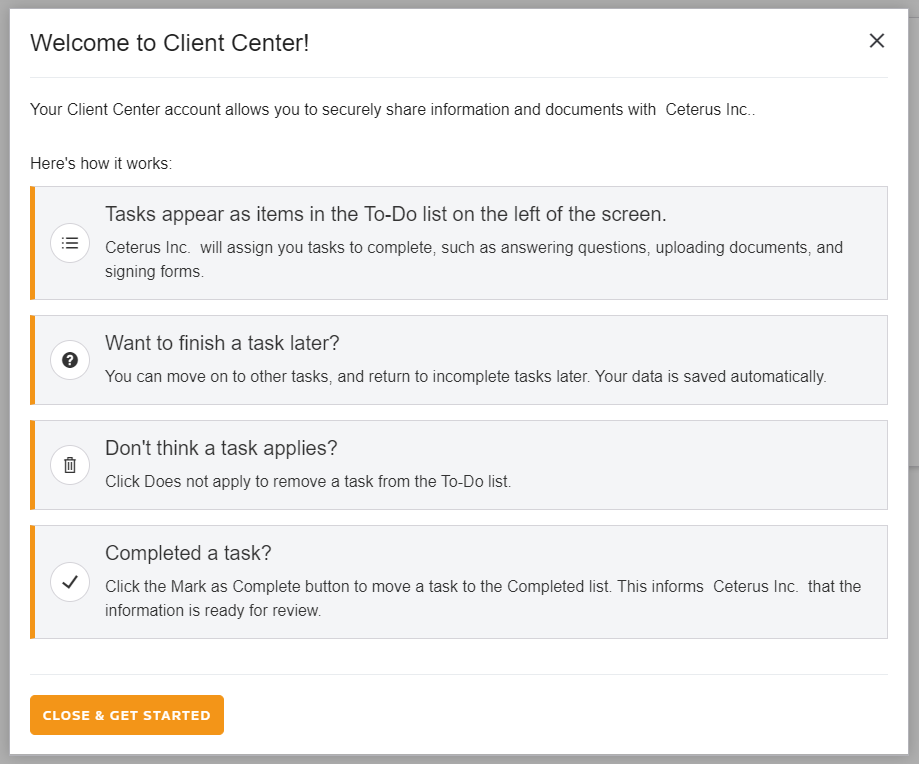Close the welcome dialog with X
The width and height of the screenshot is (919, 764).
point(876,41)
